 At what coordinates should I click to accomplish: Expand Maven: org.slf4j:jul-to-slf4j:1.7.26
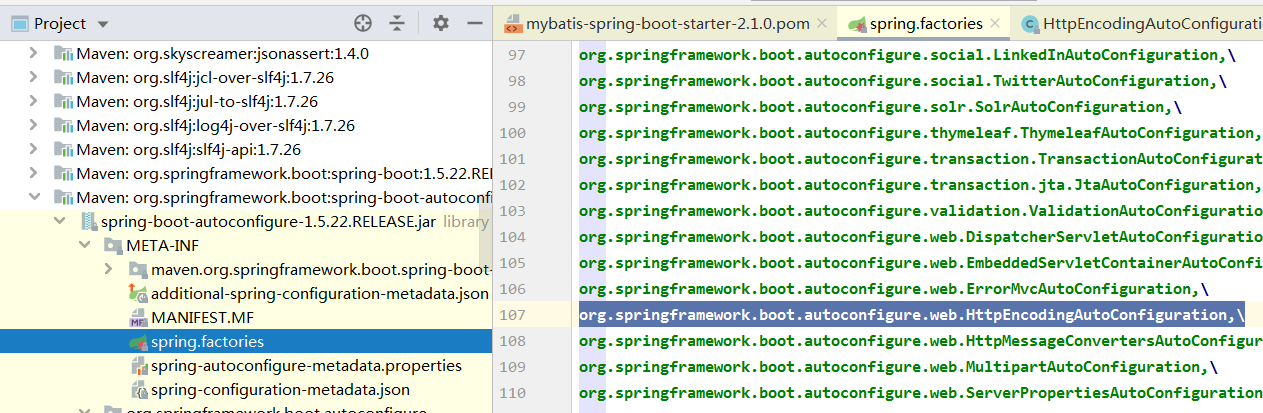click(34, 102)
